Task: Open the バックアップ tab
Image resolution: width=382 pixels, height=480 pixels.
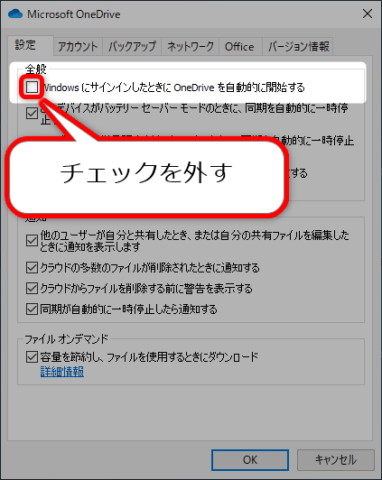Action: point(132,46)
